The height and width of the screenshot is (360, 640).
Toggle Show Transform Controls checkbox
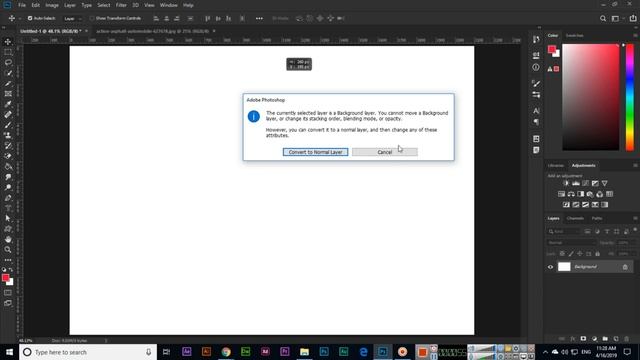(x=92, y=18)
